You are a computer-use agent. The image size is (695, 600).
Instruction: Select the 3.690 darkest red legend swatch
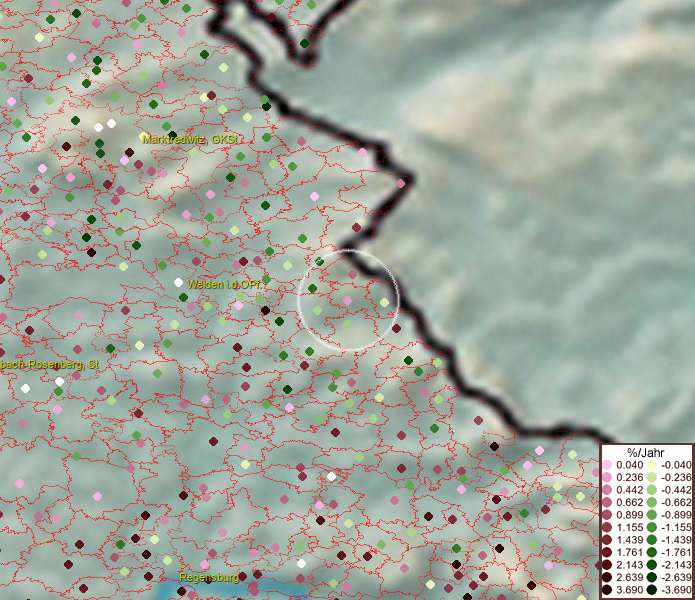pos(607,590)
